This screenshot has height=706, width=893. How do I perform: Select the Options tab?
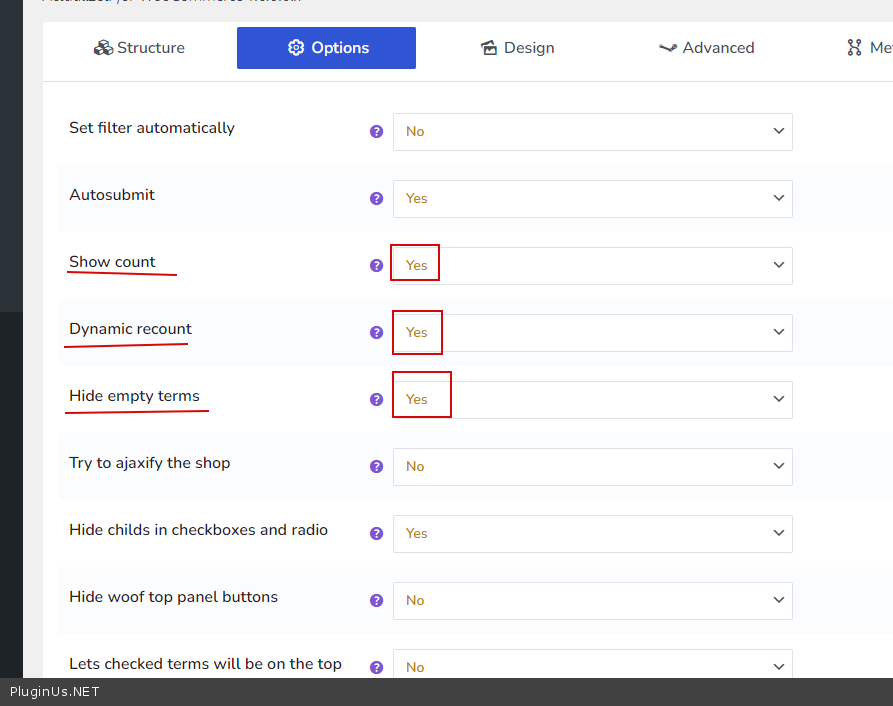point(326,48)
